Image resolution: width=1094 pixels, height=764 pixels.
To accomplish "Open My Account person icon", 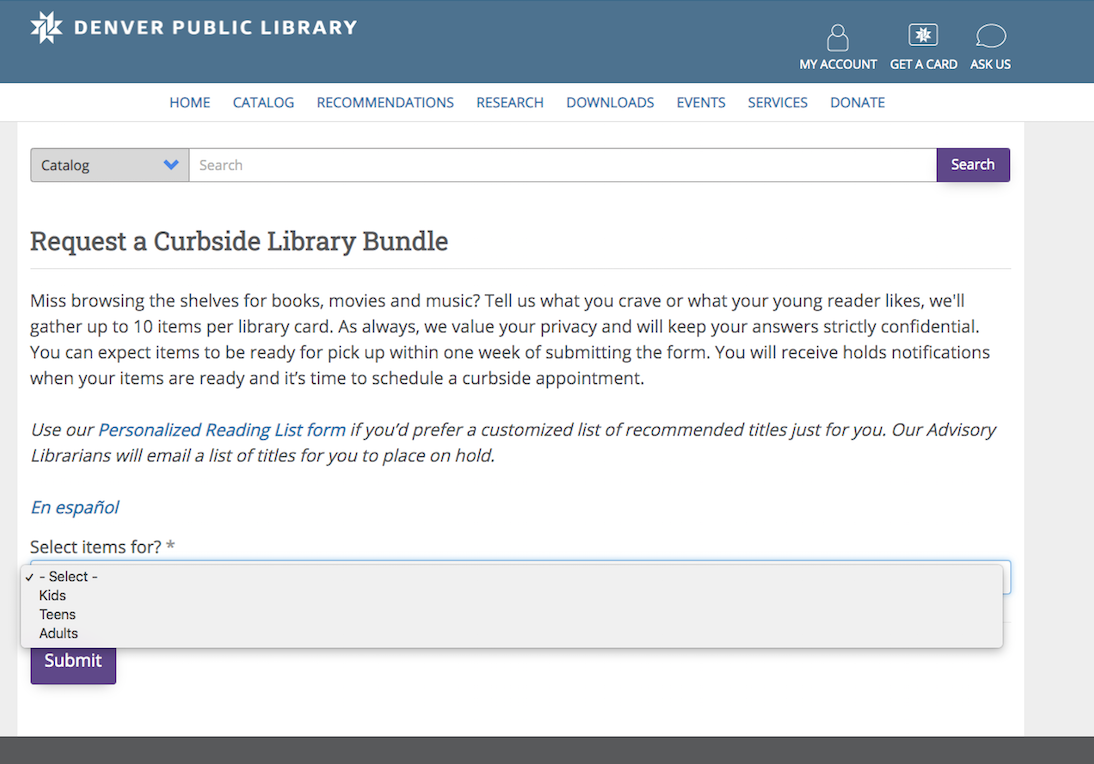I will coord(837,38).
